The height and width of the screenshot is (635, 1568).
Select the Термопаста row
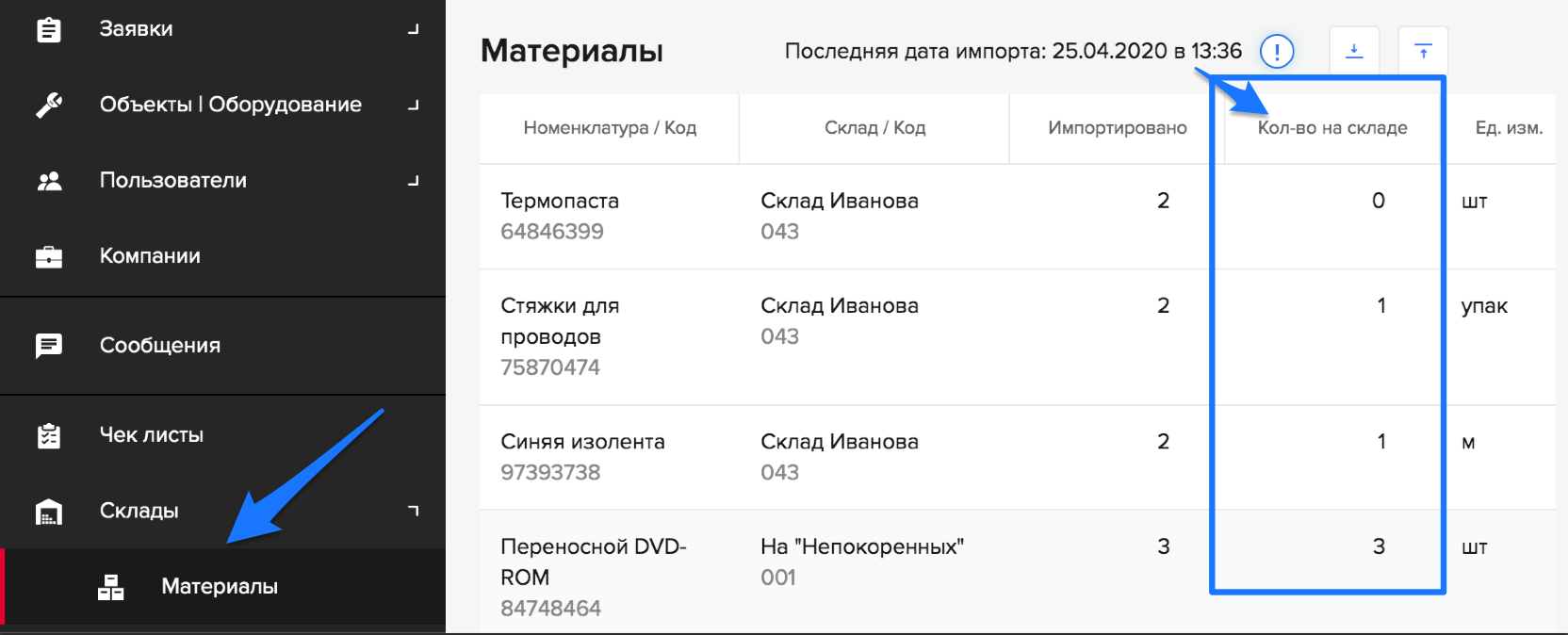click(x=1018, y=217)
